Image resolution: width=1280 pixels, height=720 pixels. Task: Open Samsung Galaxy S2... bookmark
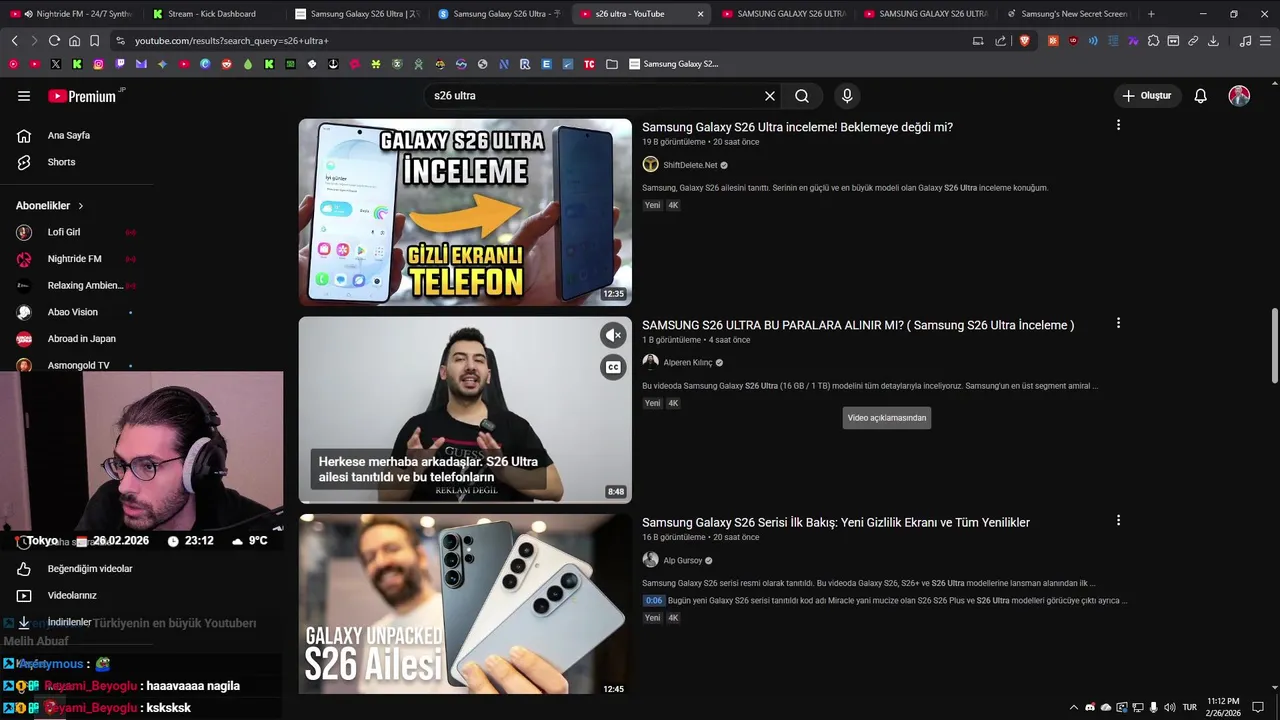[x=673, y=64]
